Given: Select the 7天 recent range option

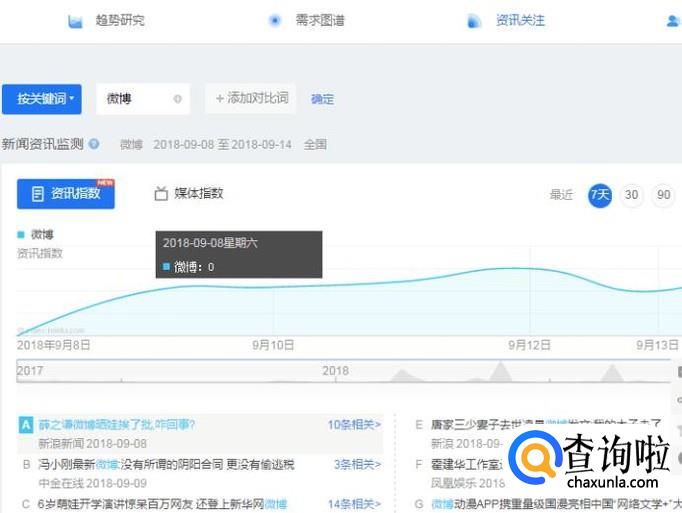Looking at the screenshot, I should [x=600, y=195].
